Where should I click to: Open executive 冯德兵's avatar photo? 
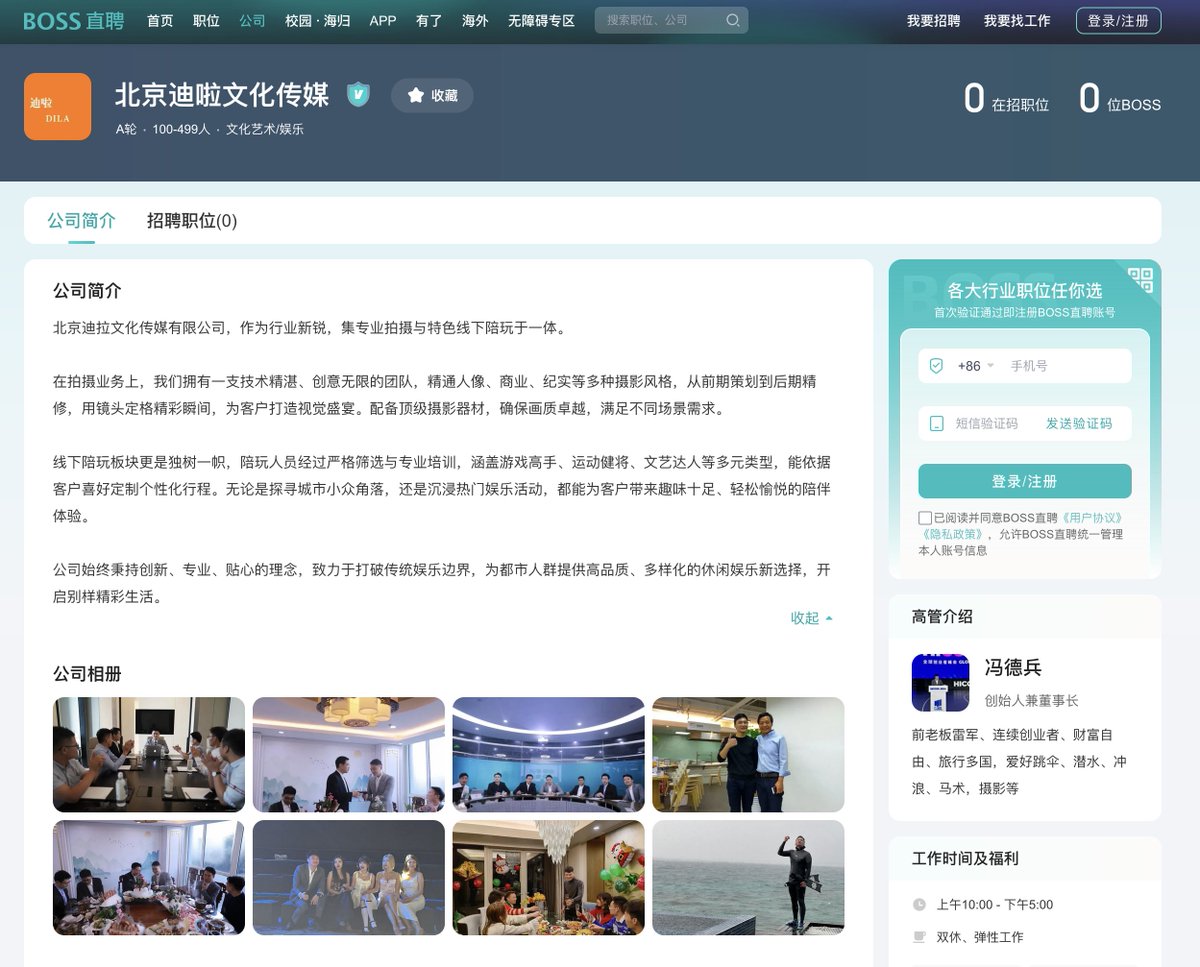click(x=941, y=682)
